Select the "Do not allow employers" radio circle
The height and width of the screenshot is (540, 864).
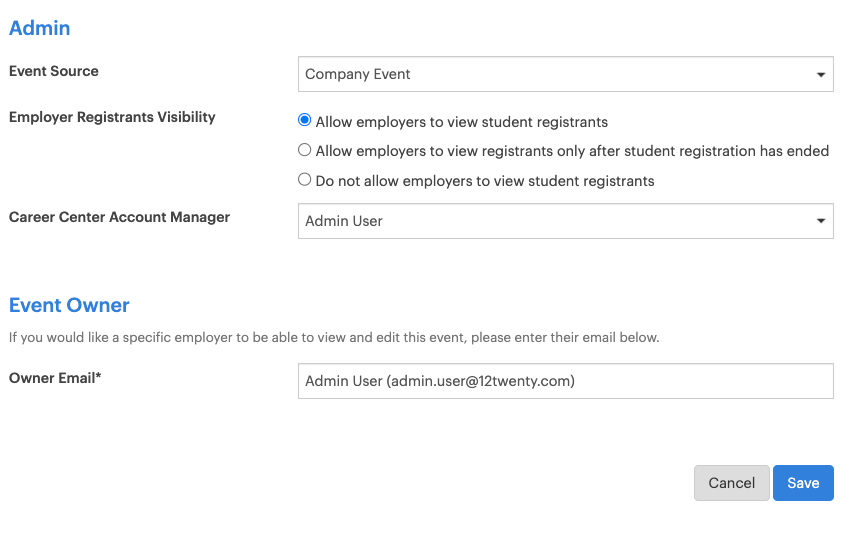pos(305,181)
